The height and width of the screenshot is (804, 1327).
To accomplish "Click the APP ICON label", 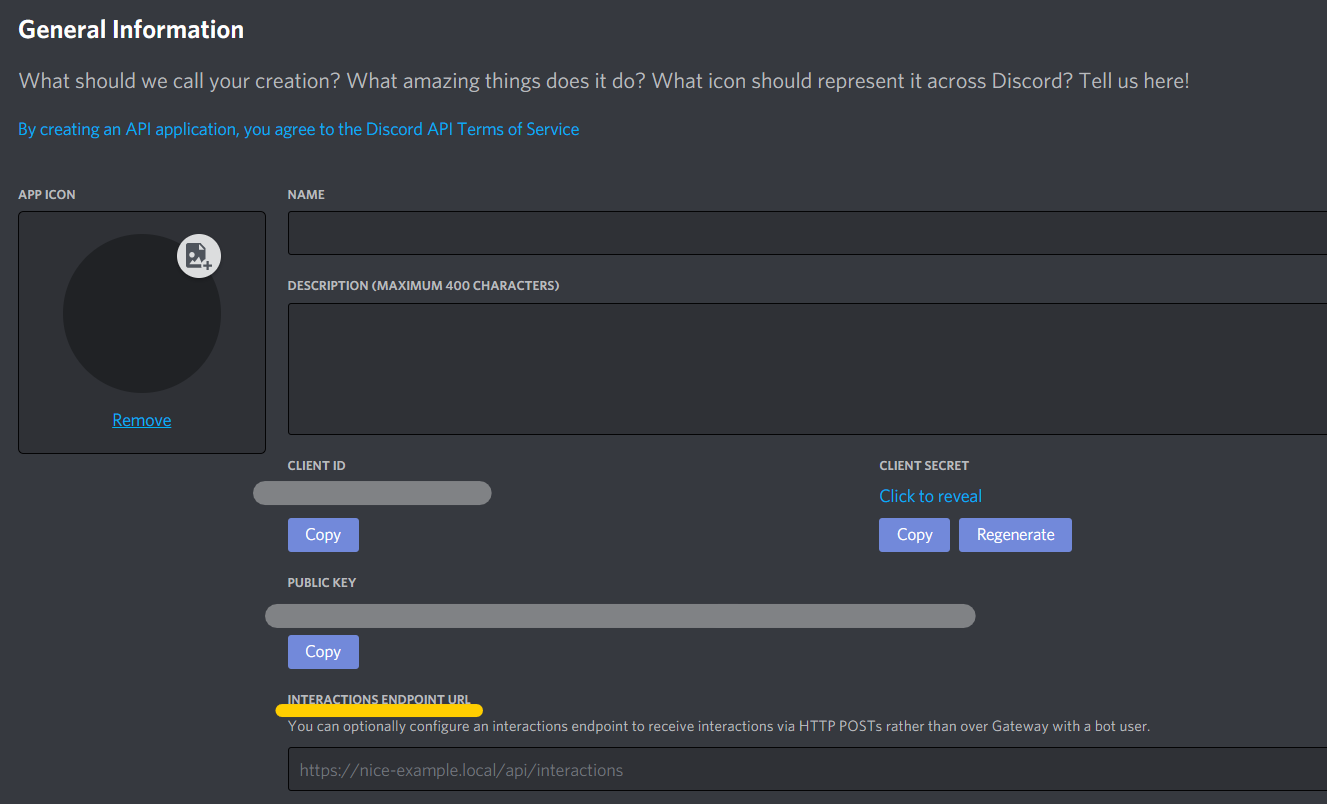I will [x=47, y=195].
